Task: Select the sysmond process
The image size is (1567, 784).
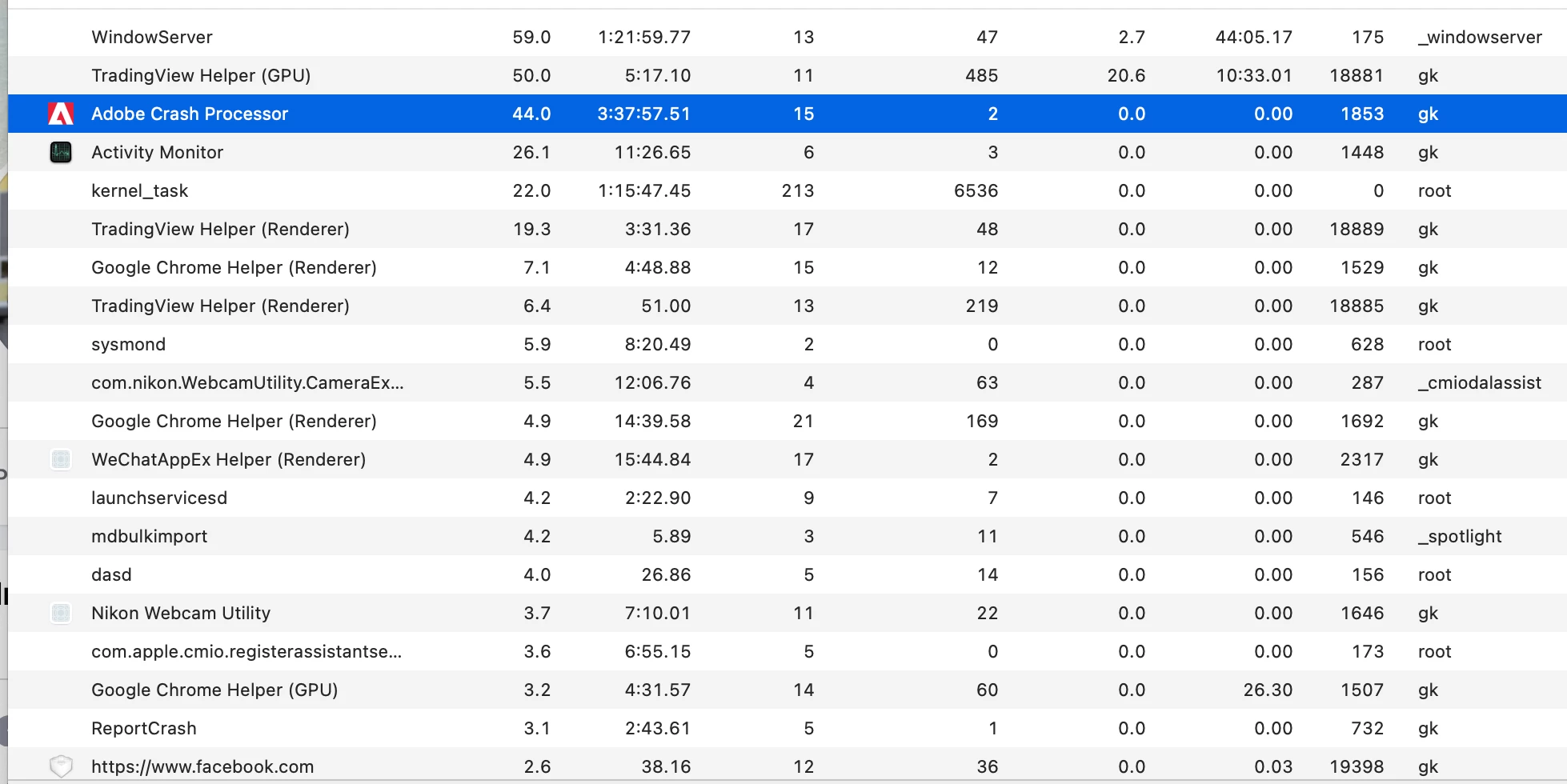Action: pos(788,344)
